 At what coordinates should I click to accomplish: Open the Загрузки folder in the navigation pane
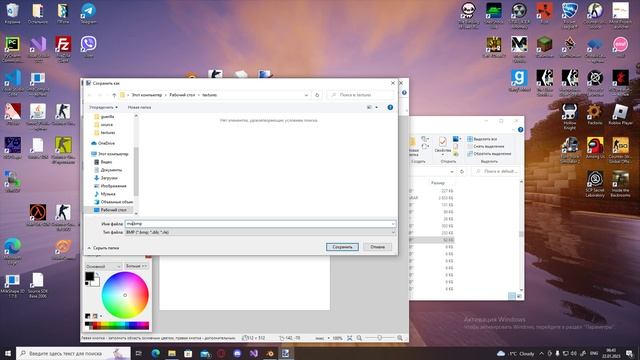(x=106, y=178)
